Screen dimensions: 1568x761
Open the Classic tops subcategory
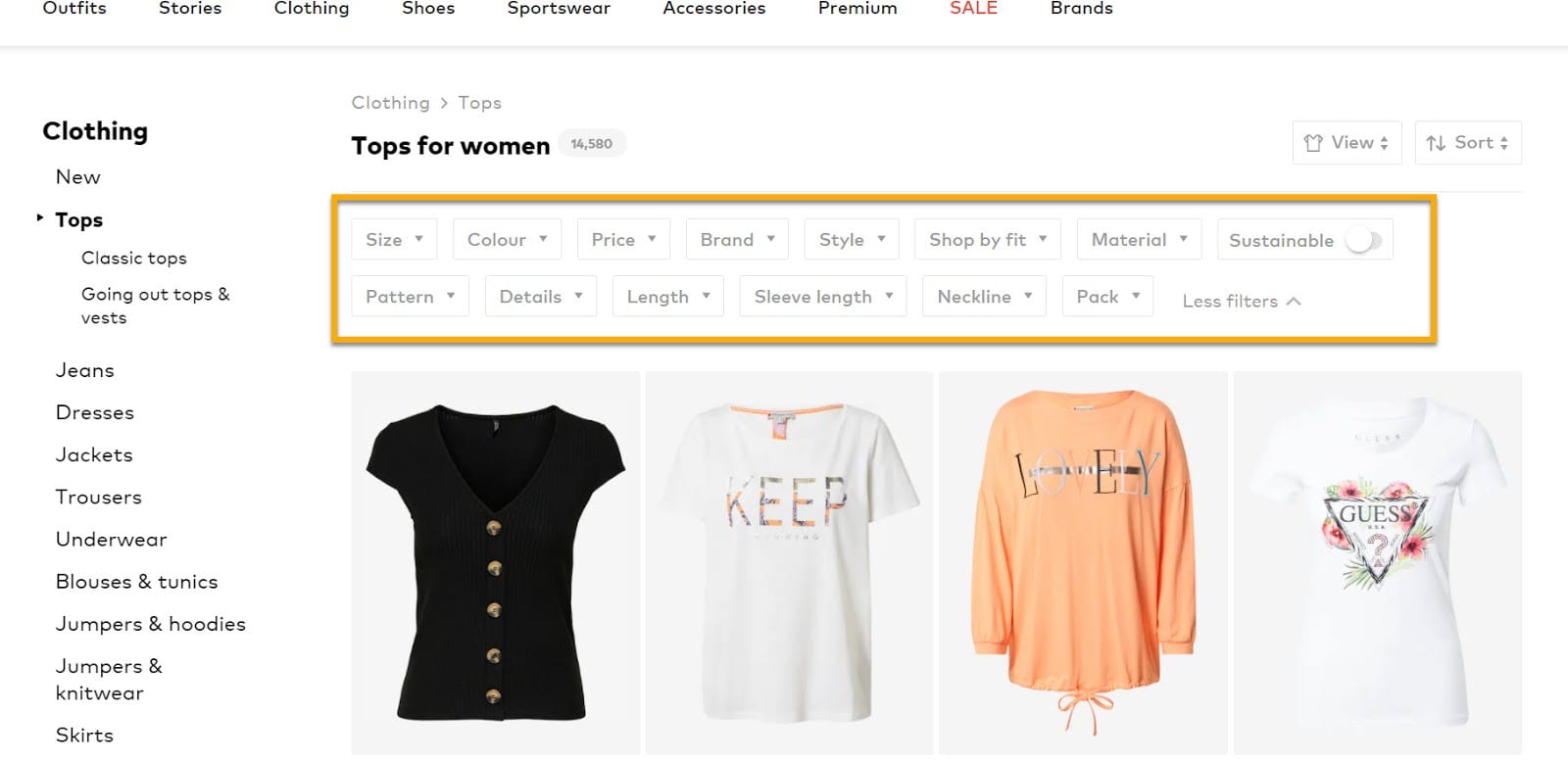[x=133, y=258]
